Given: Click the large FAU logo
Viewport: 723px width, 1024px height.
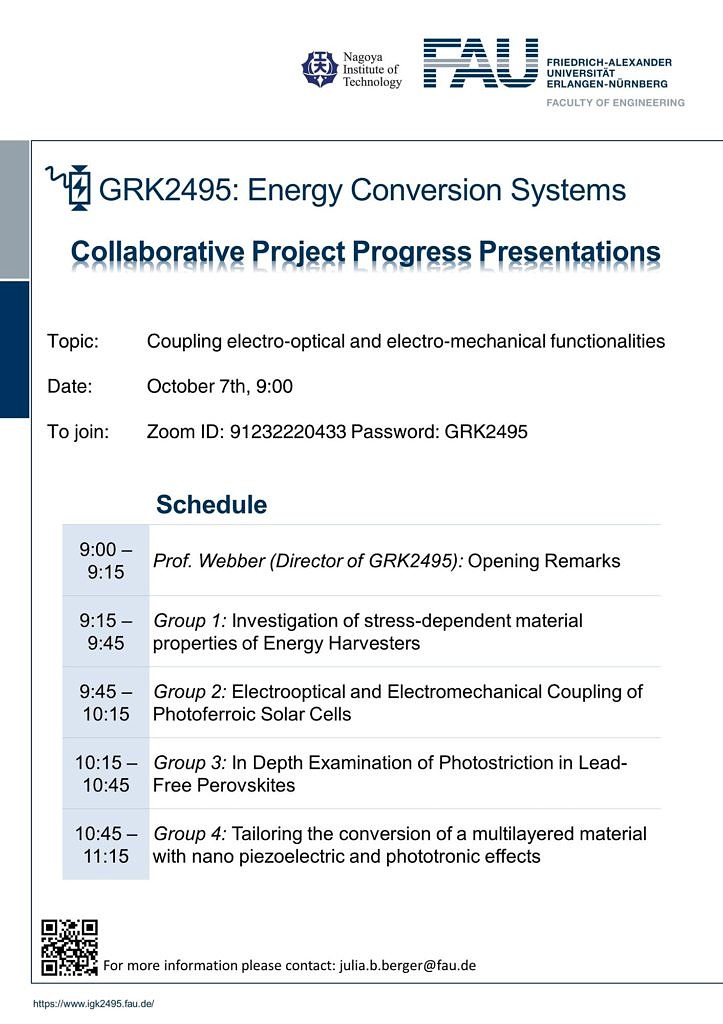Looking at the screenshot, I should [480, 64].
